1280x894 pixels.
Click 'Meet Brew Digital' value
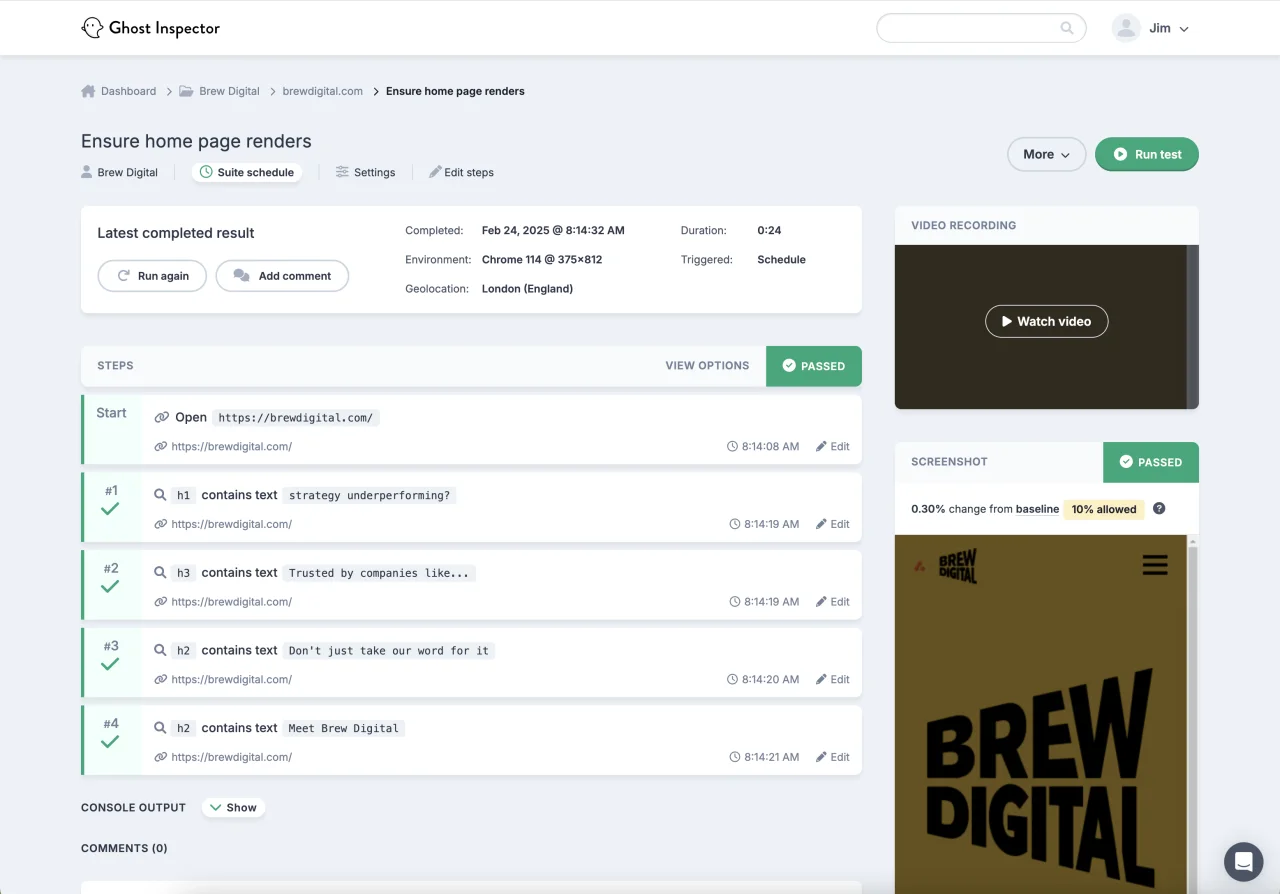[x=344, y=728]
